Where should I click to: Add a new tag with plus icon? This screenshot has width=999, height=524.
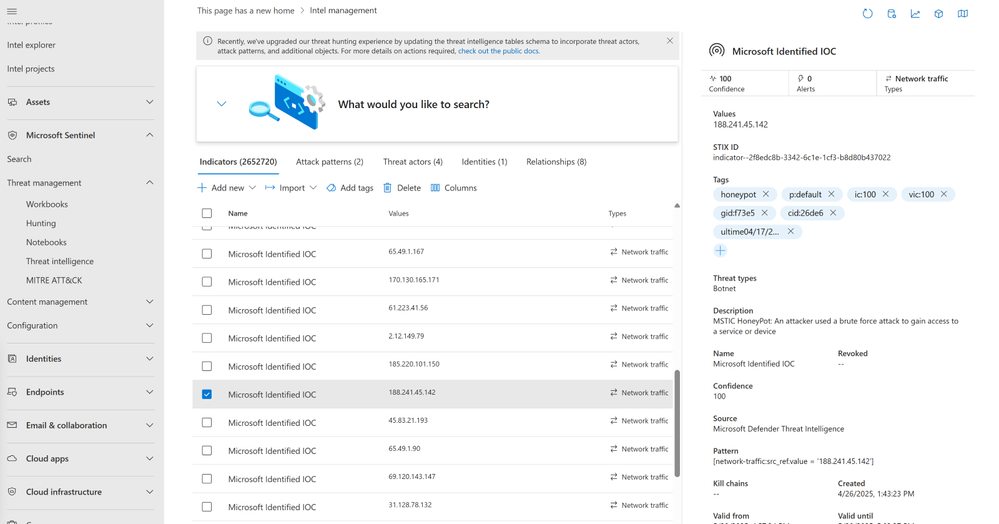(x=720, y=251)
